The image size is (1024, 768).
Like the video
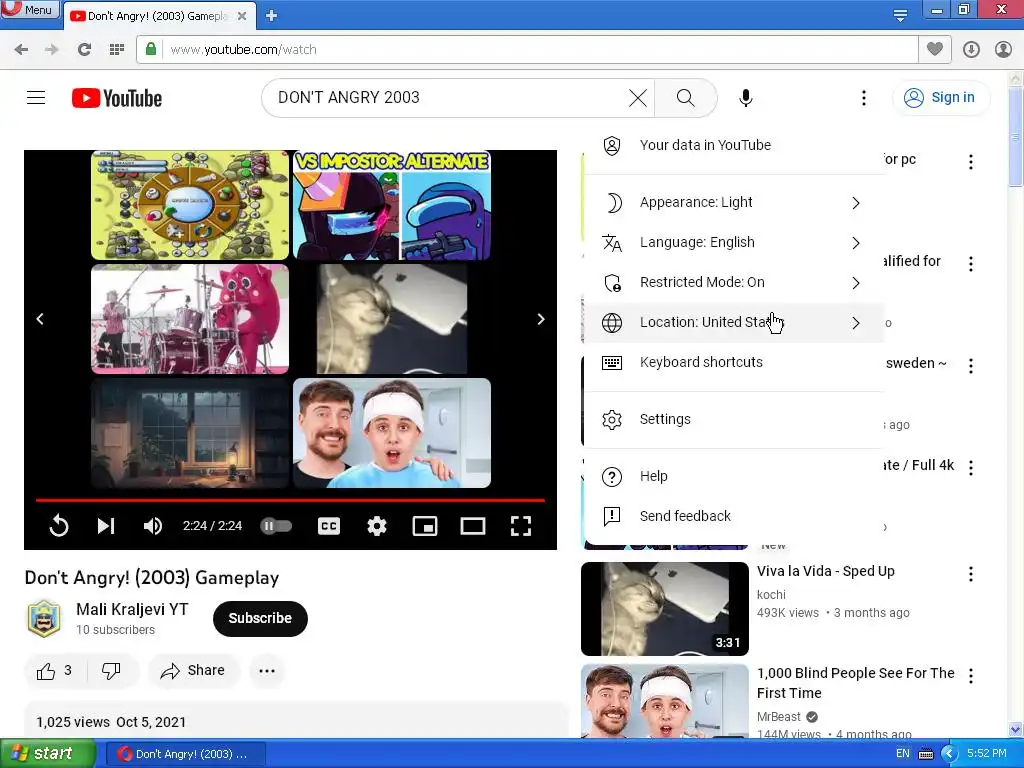coord(55,671)
